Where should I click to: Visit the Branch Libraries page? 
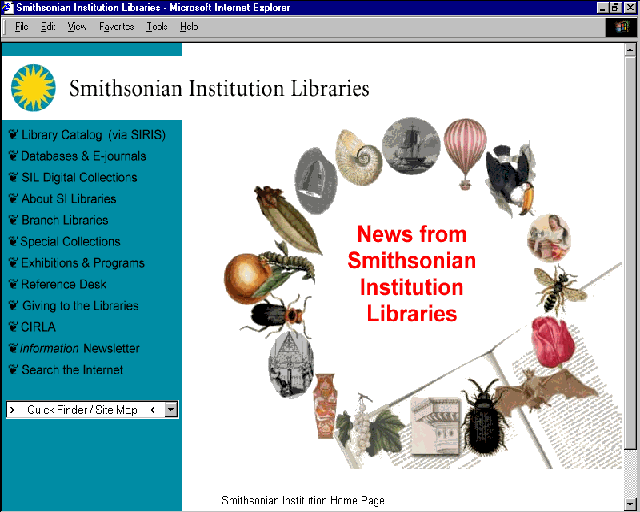click(x=64, y=220)
